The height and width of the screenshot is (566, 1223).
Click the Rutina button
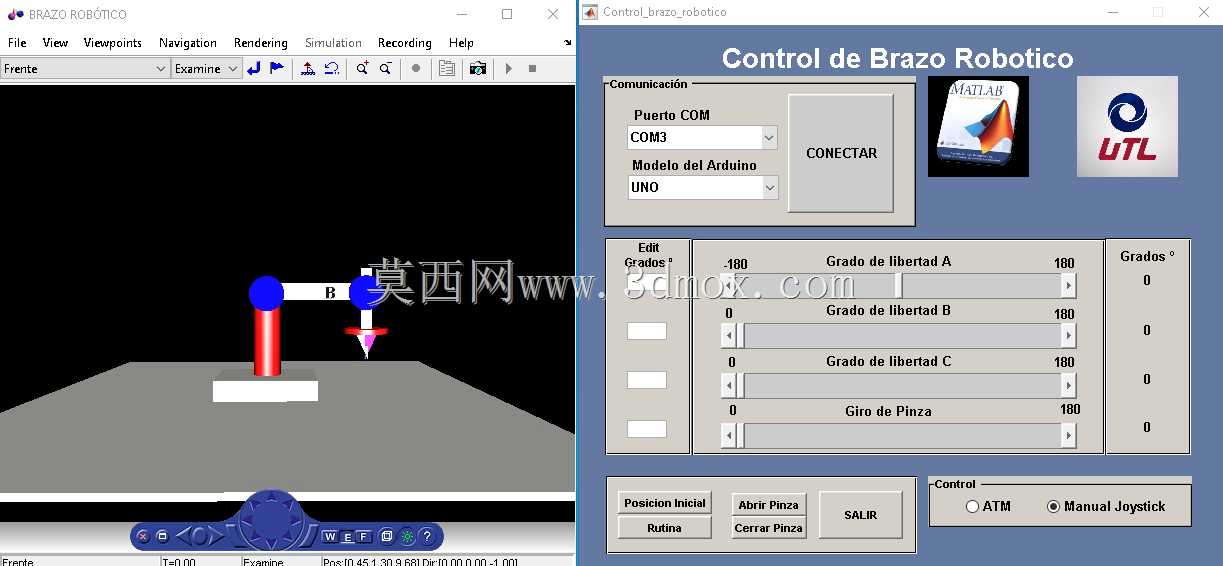coord(665,528)
